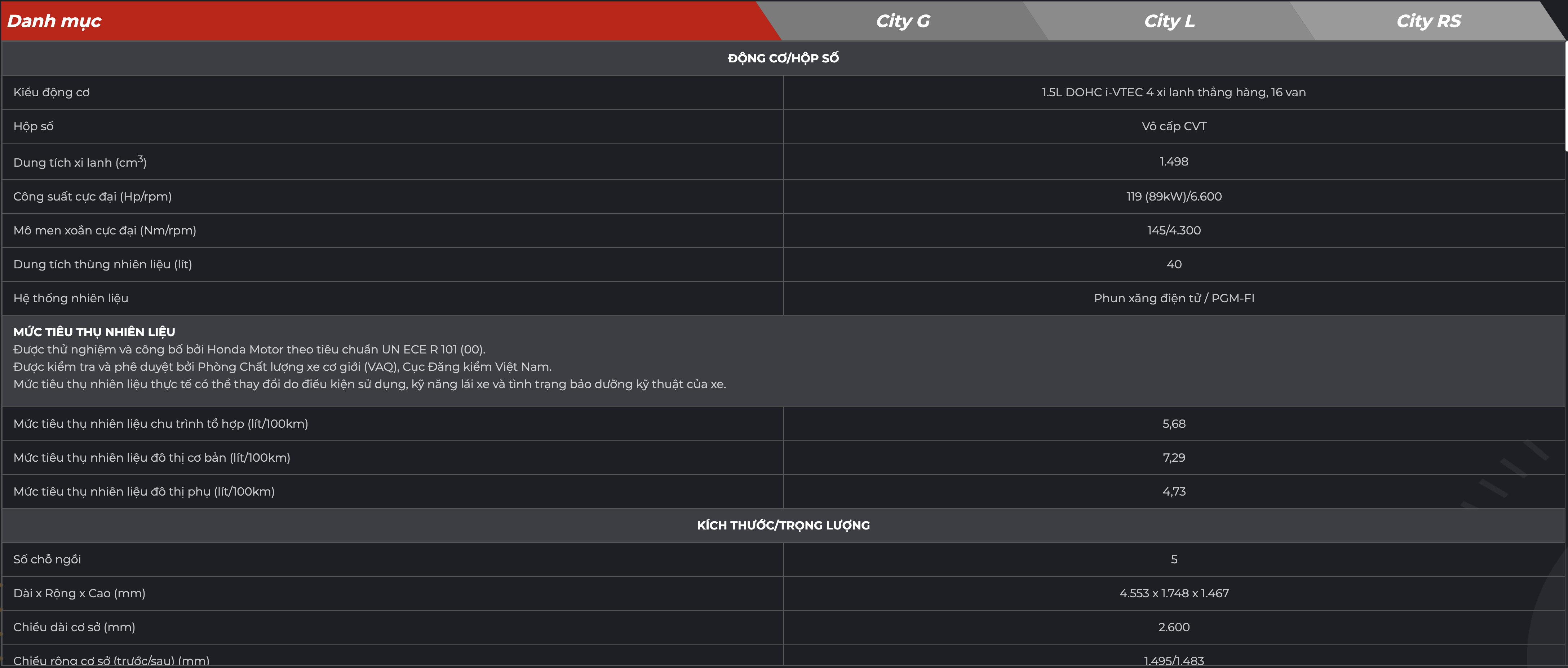Click the Kiểu động cơ row label
1568x668 pixels.
[x=52, y=93]
